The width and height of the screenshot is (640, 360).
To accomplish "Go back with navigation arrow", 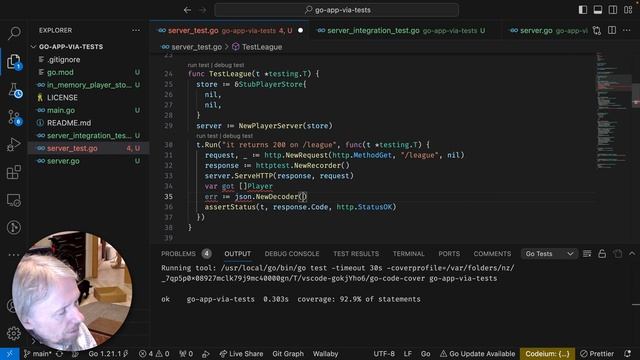I will tap(187, 10).
